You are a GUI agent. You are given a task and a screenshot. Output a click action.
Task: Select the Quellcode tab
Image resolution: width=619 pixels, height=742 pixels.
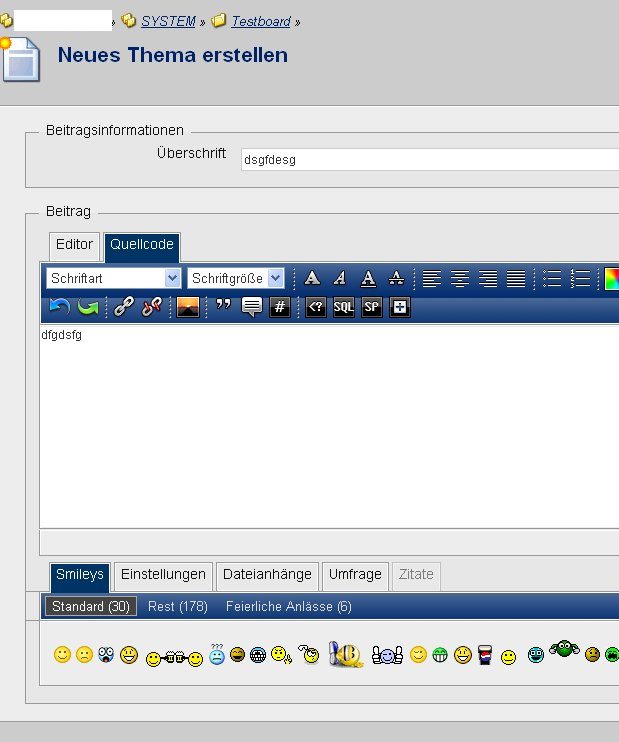point(142,246)
